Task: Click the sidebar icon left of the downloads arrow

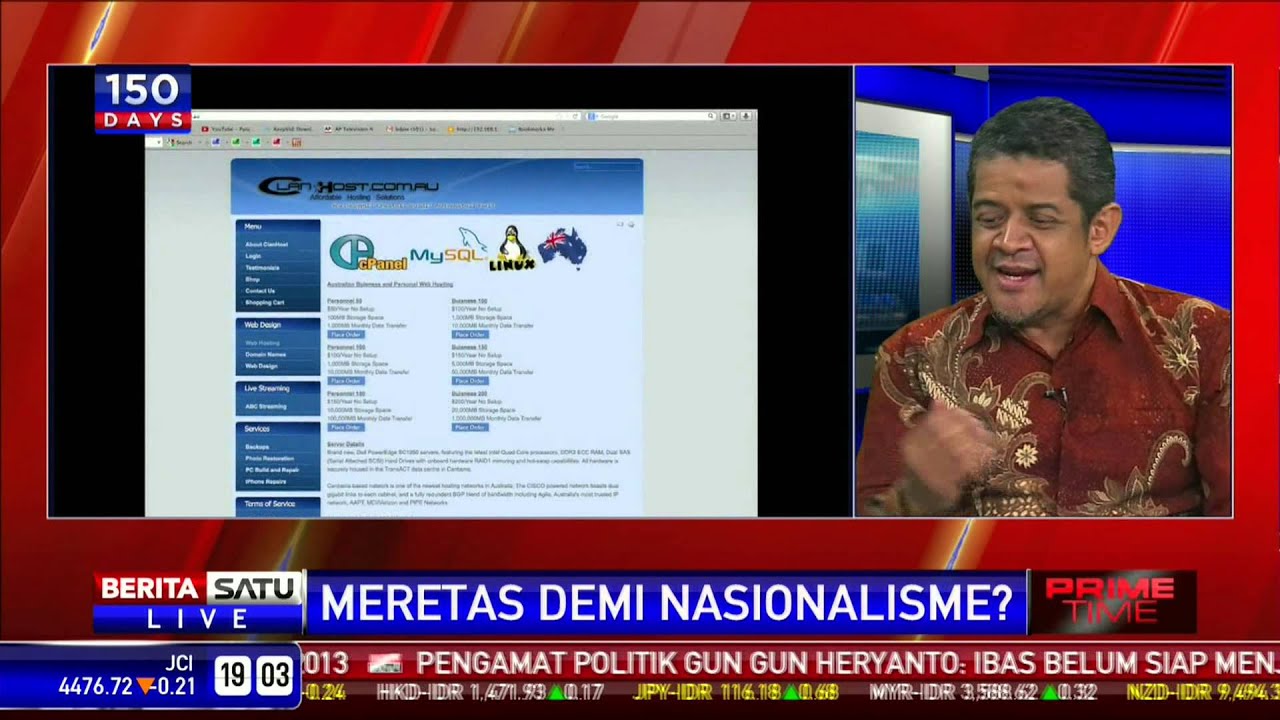Action: [728, 116]
